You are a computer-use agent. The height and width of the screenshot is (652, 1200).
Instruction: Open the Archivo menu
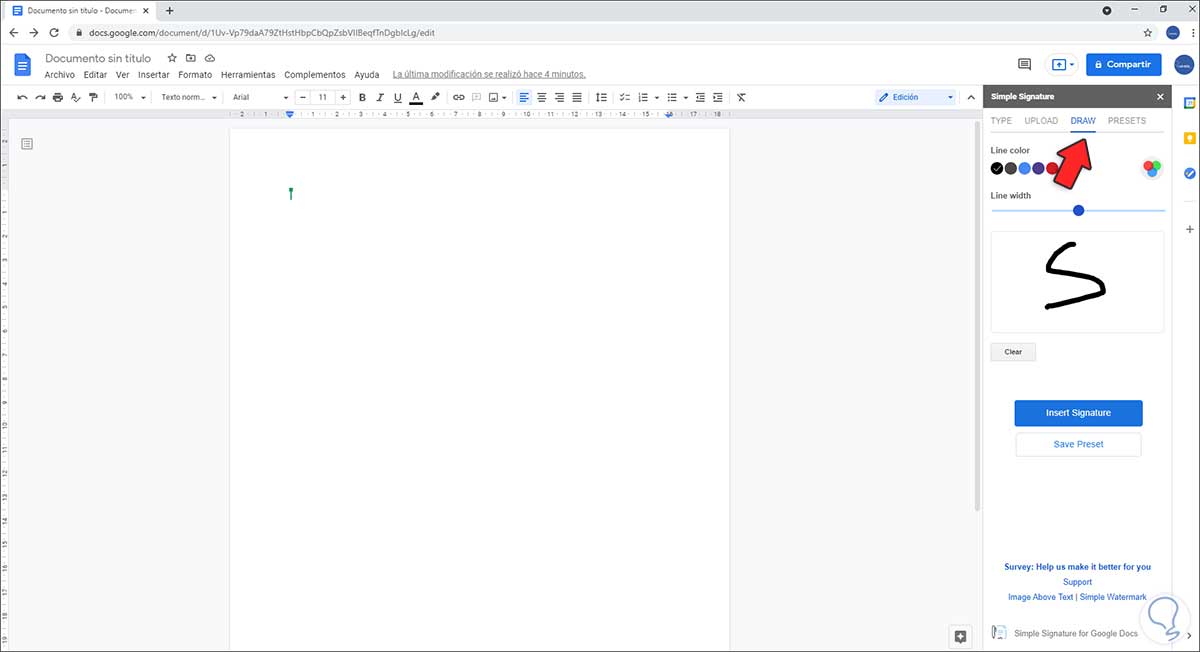pyautogui.click(x=60, y=75)
